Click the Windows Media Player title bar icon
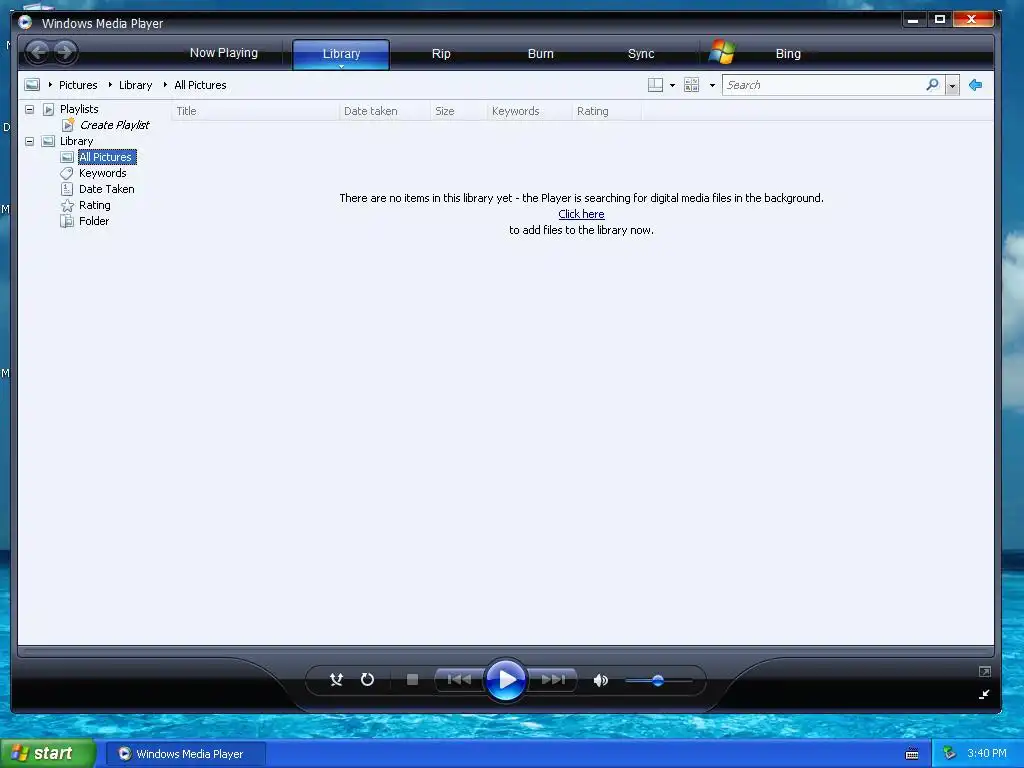The image size is (1024, 768). click(x=25, y=23)
